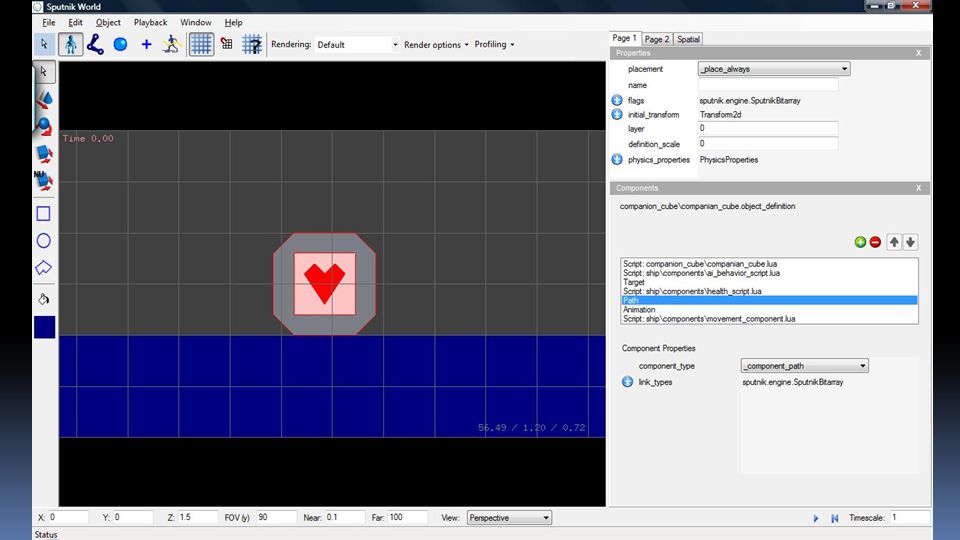The height and width of the screenshot is (540, 960).
Task: Click the definition_scale input field
Action: click(x=768, y=144)
